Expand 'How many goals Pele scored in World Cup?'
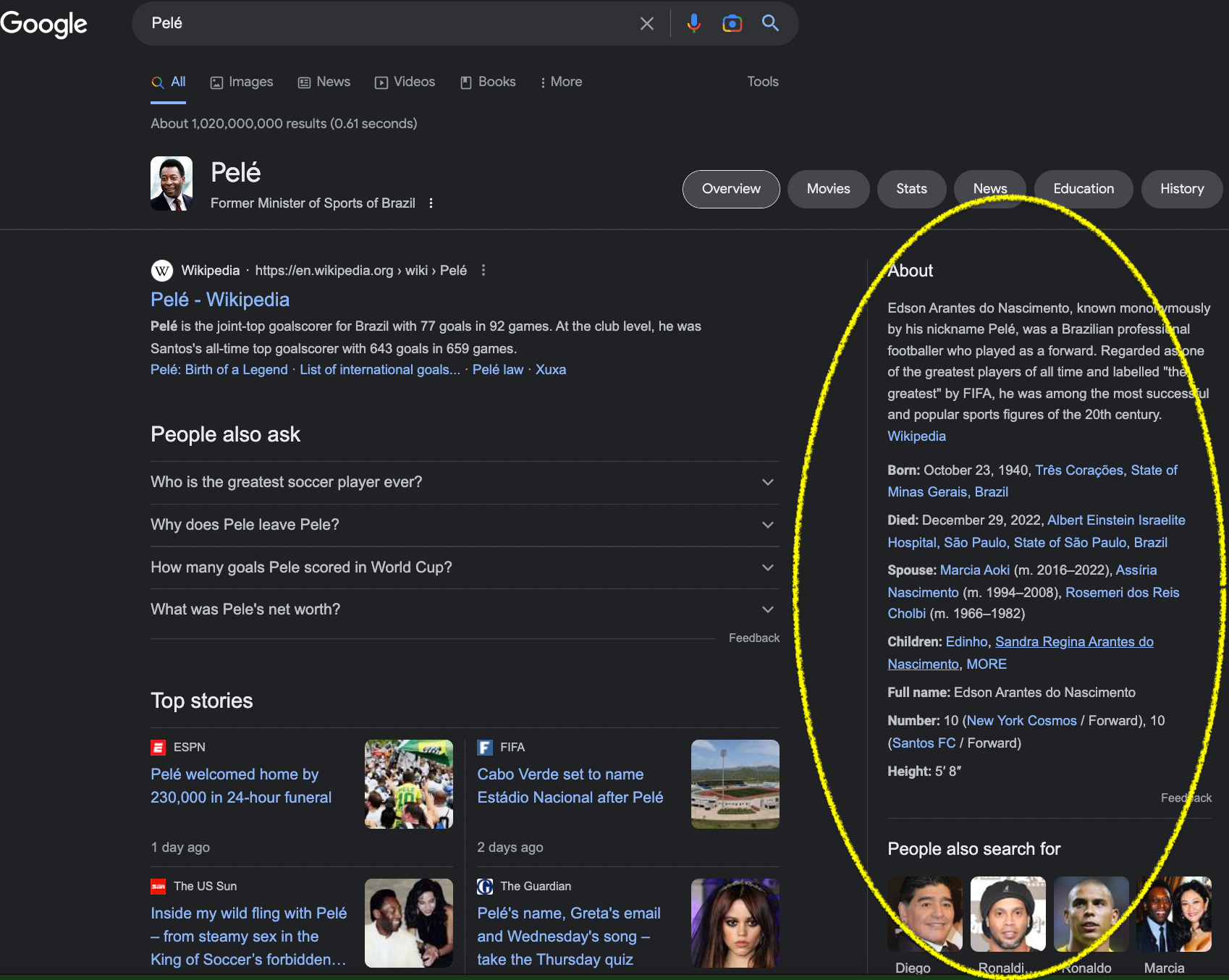This screenshot has width=1229, height=980. point(465,567)
